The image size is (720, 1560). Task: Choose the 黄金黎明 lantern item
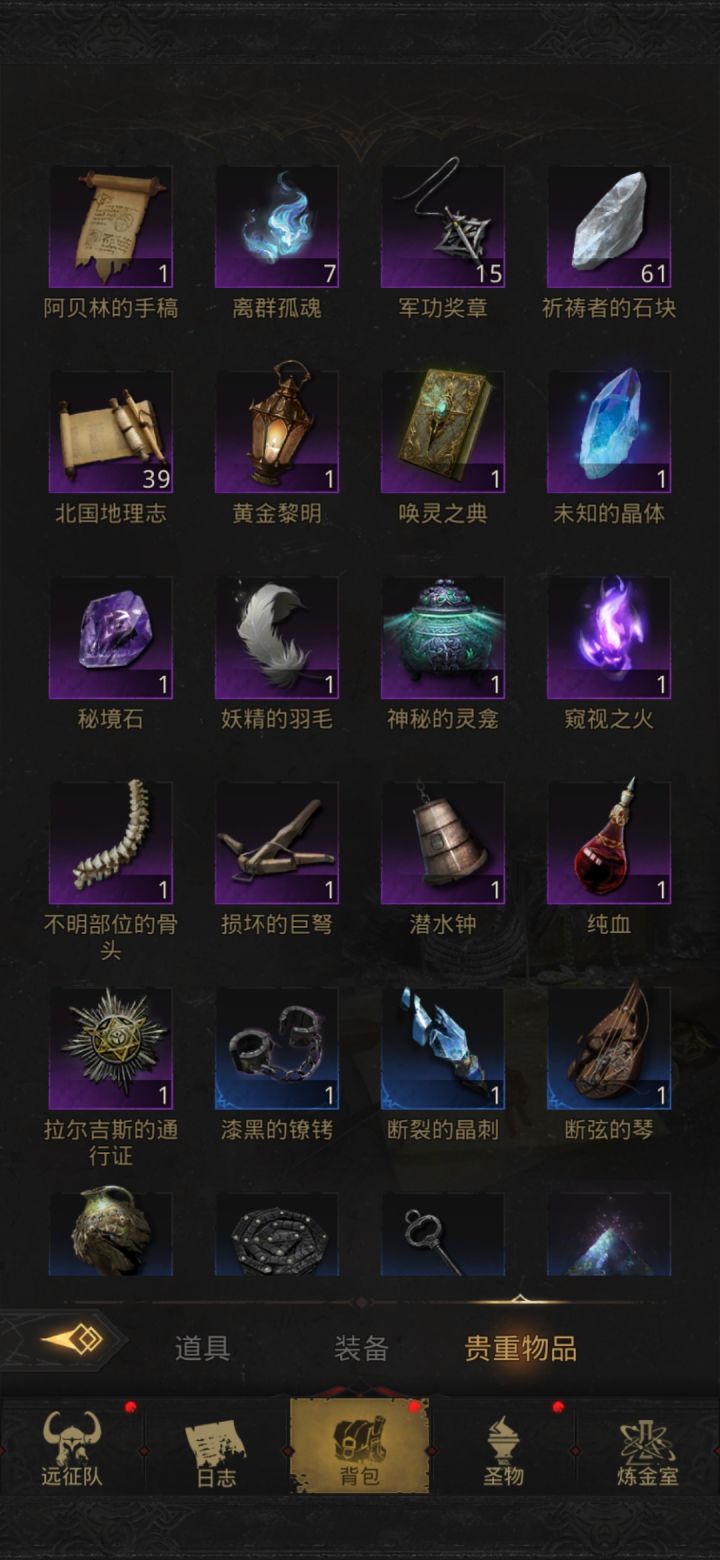click(276, 432)
